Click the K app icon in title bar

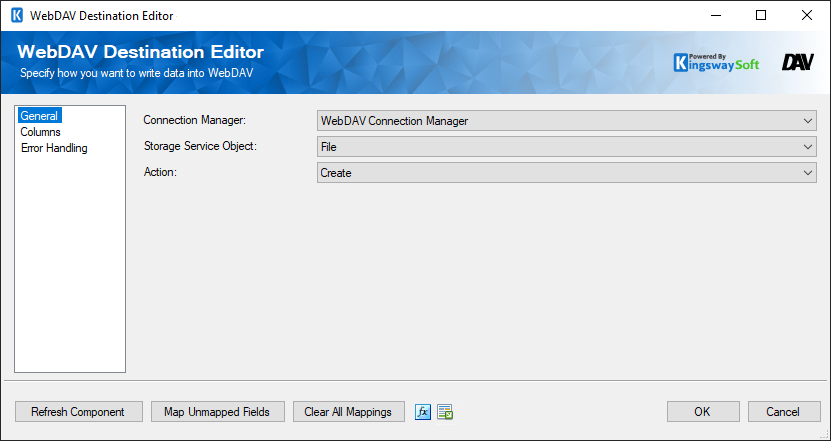tap(17, 15)
